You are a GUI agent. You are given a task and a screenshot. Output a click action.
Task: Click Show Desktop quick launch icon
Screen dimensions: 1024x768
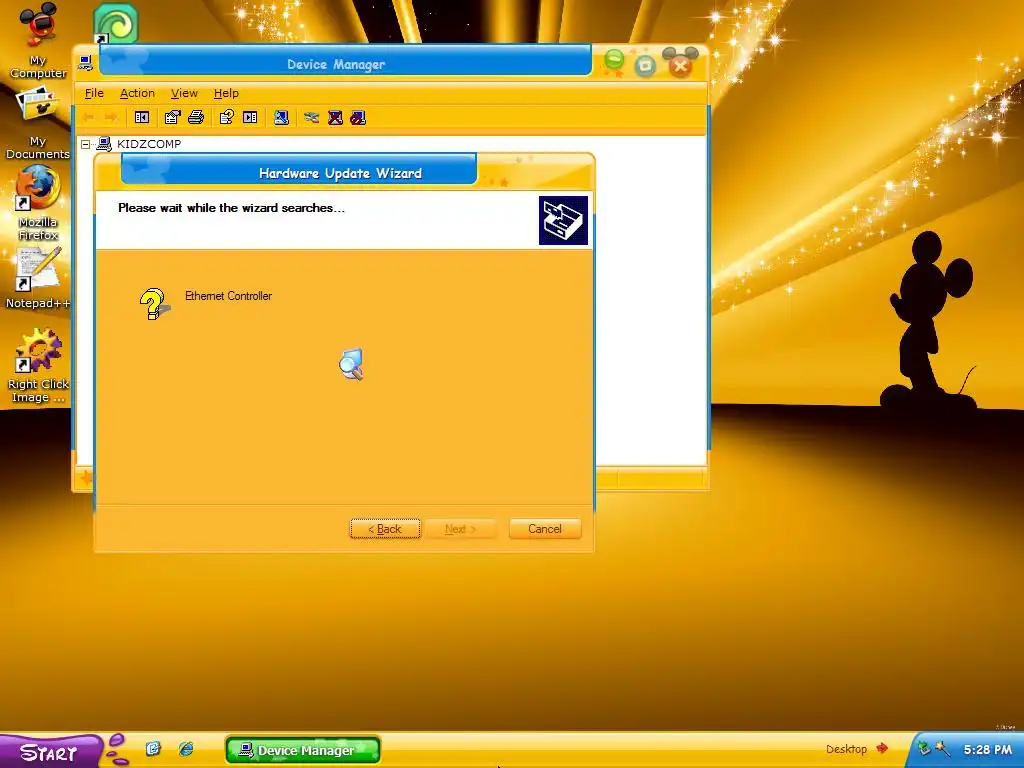pyautogui.click(x=153, y=748)
